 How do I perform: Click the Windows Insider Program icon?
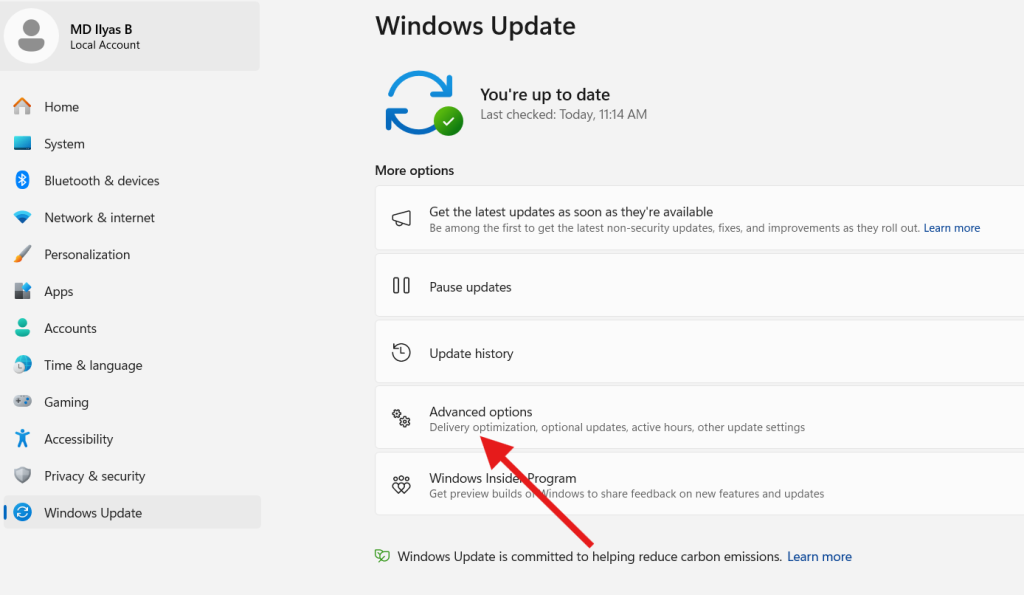[401, 484]
